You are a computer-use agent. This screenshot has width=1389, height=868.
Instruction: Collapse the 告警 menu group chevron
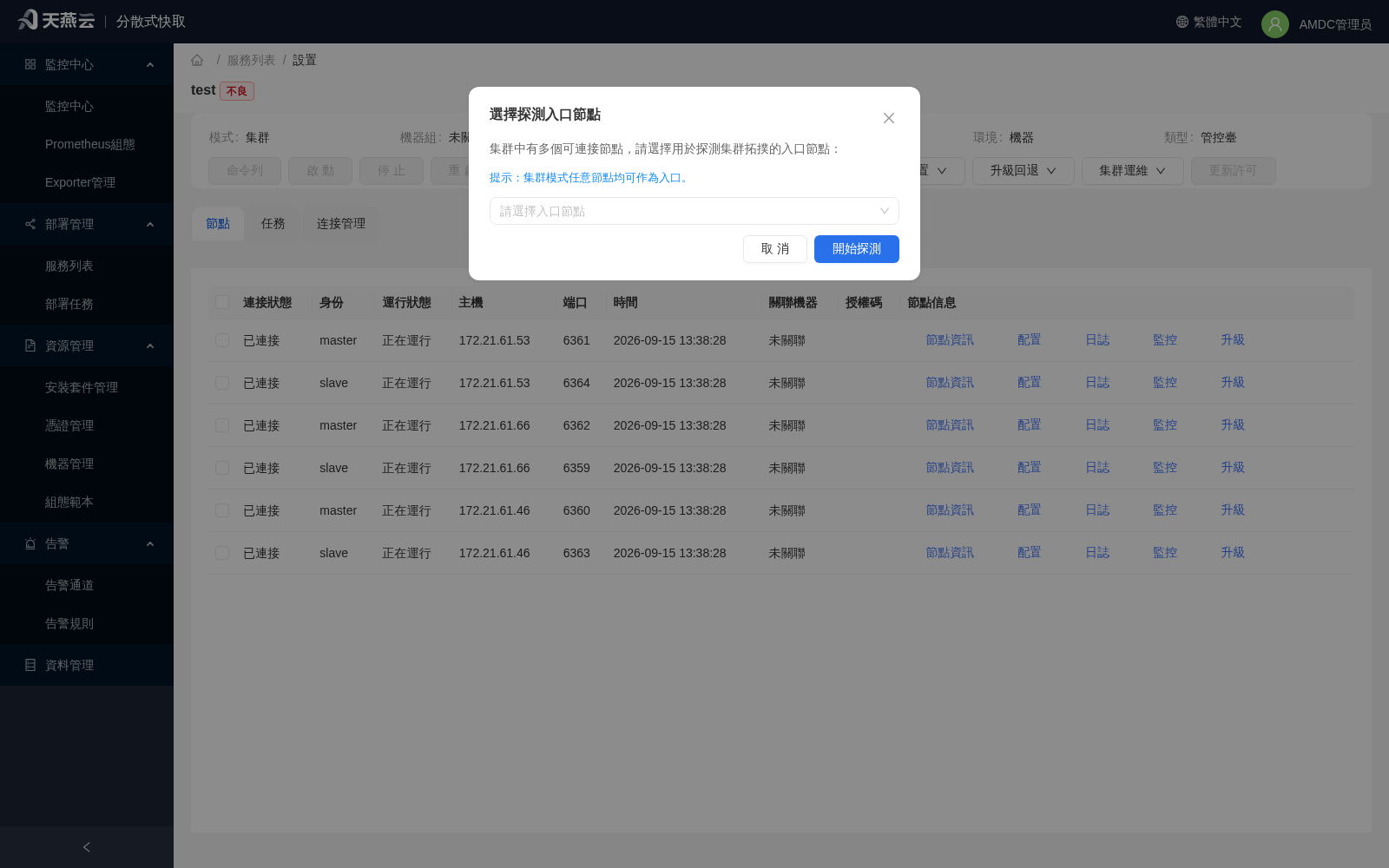150,543
